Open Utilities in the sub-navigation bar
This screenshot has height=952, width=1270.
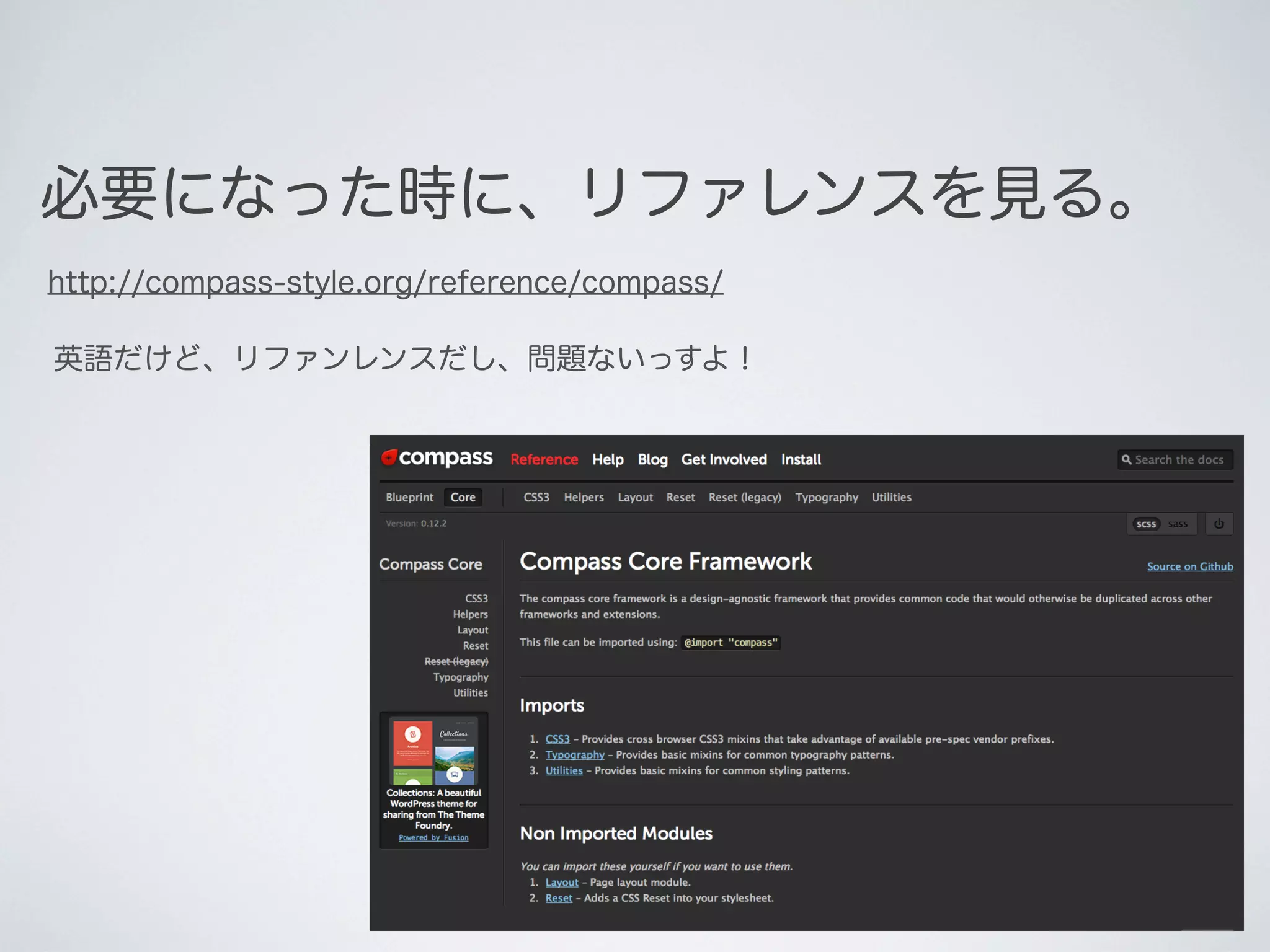(x=891, y=497)
